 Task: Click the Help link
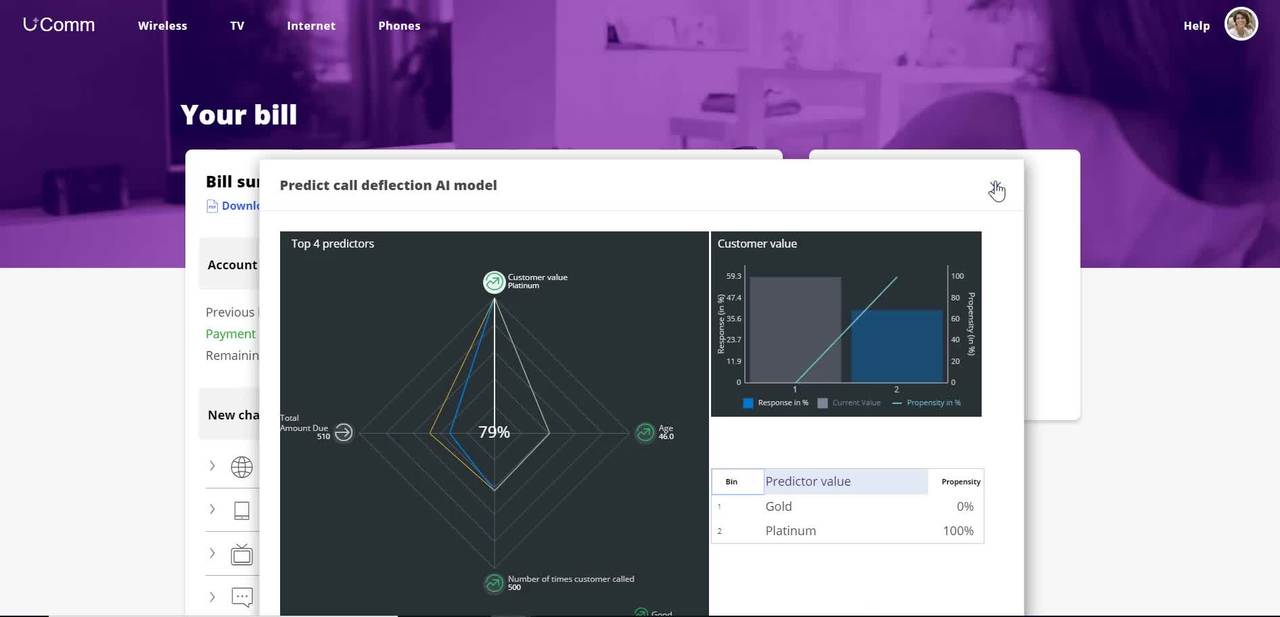click(1196, 26)
